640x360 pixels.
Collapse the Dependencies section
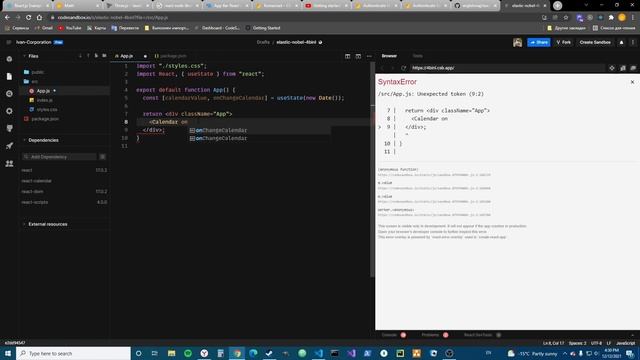coord(43,140)
